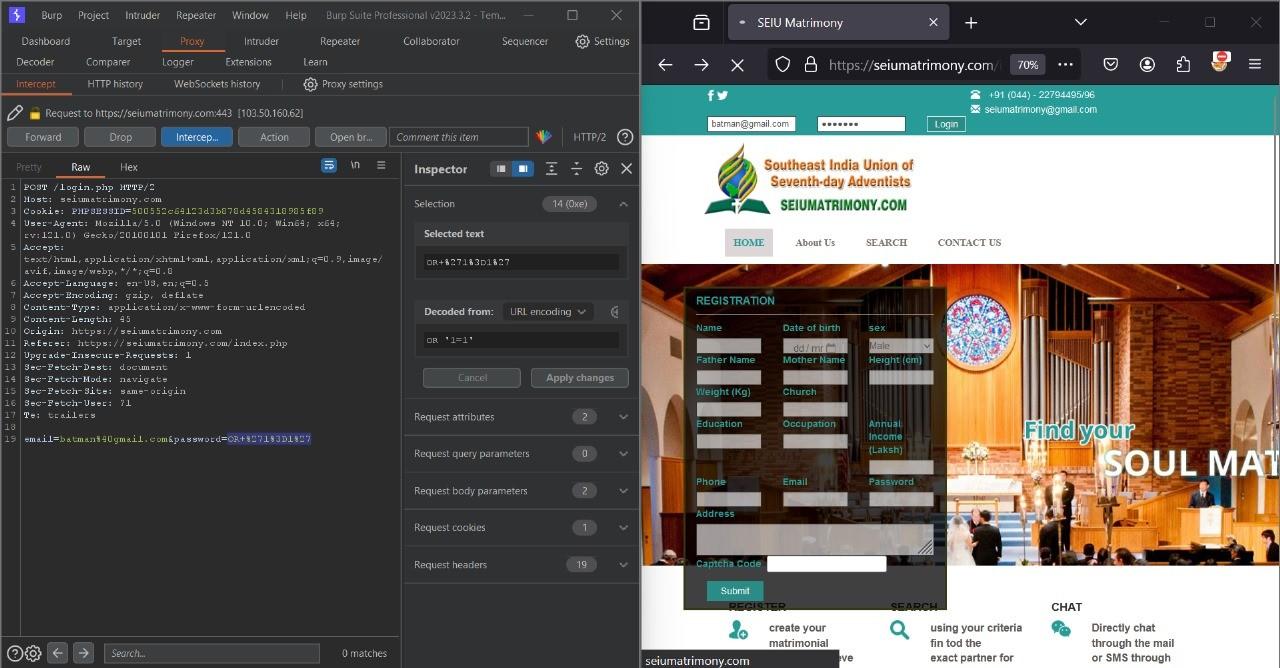Switch to the Target tab
Viewport: 1280px width, 668px height.
pyautogui.click(x=127, y=41)
